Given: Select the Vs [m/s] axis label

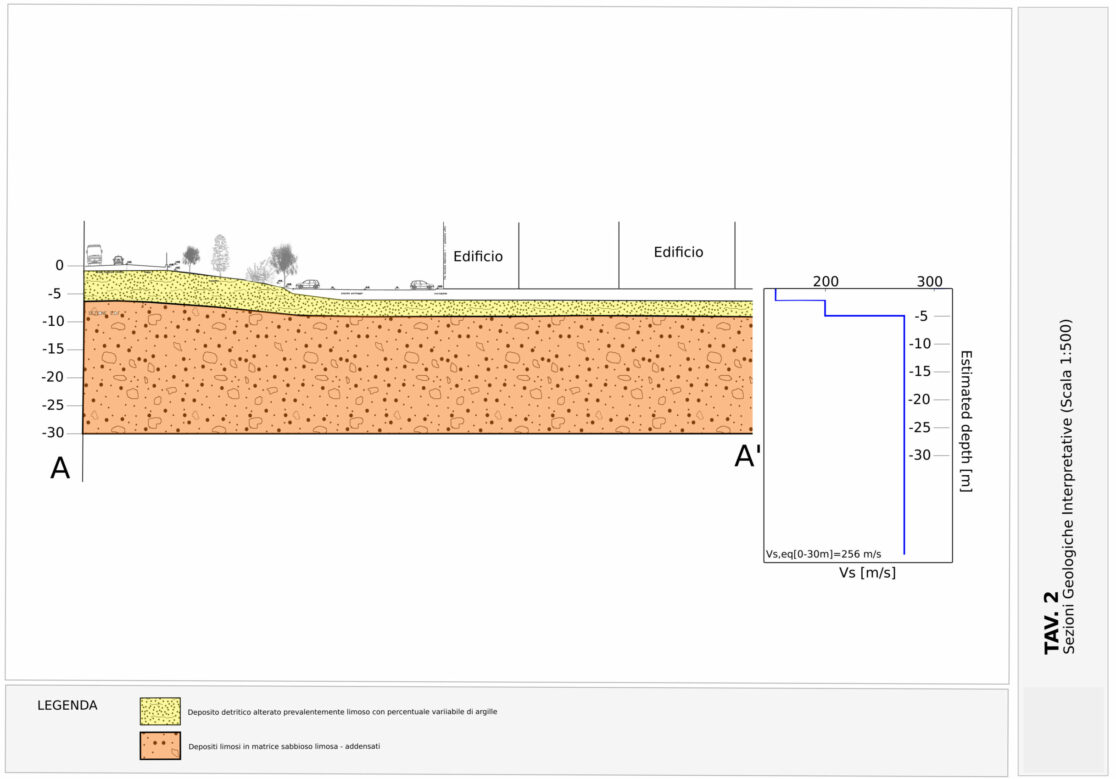Looking at the screenshot, I should coord(867,572).
